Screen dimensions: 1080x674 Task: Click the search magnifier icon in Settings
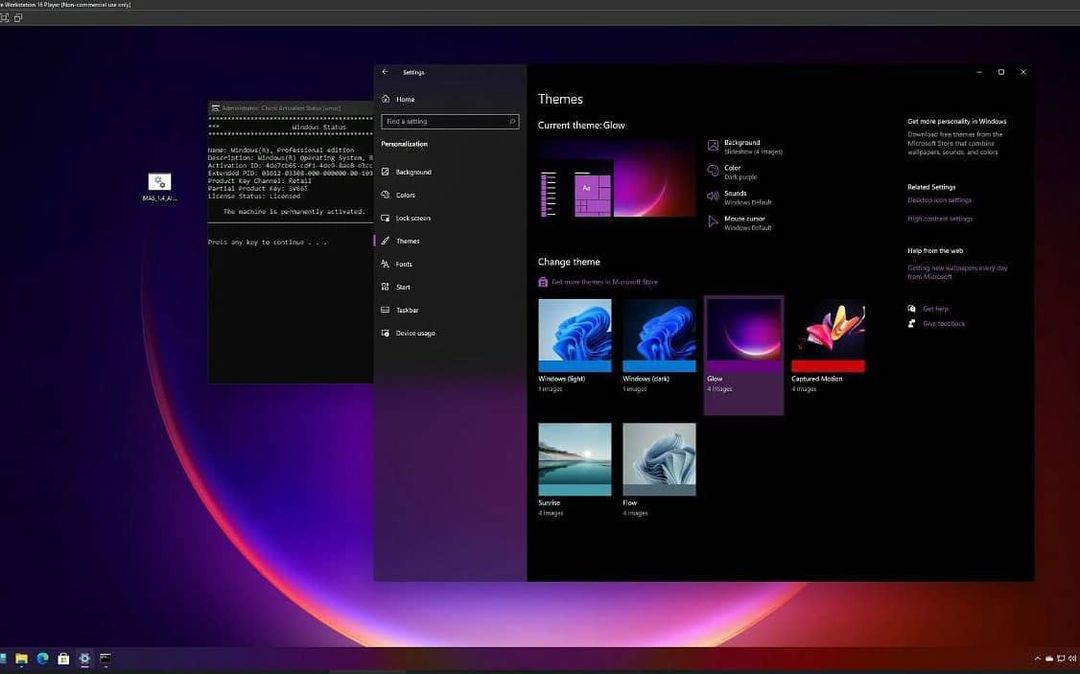[x=512, y=122]
